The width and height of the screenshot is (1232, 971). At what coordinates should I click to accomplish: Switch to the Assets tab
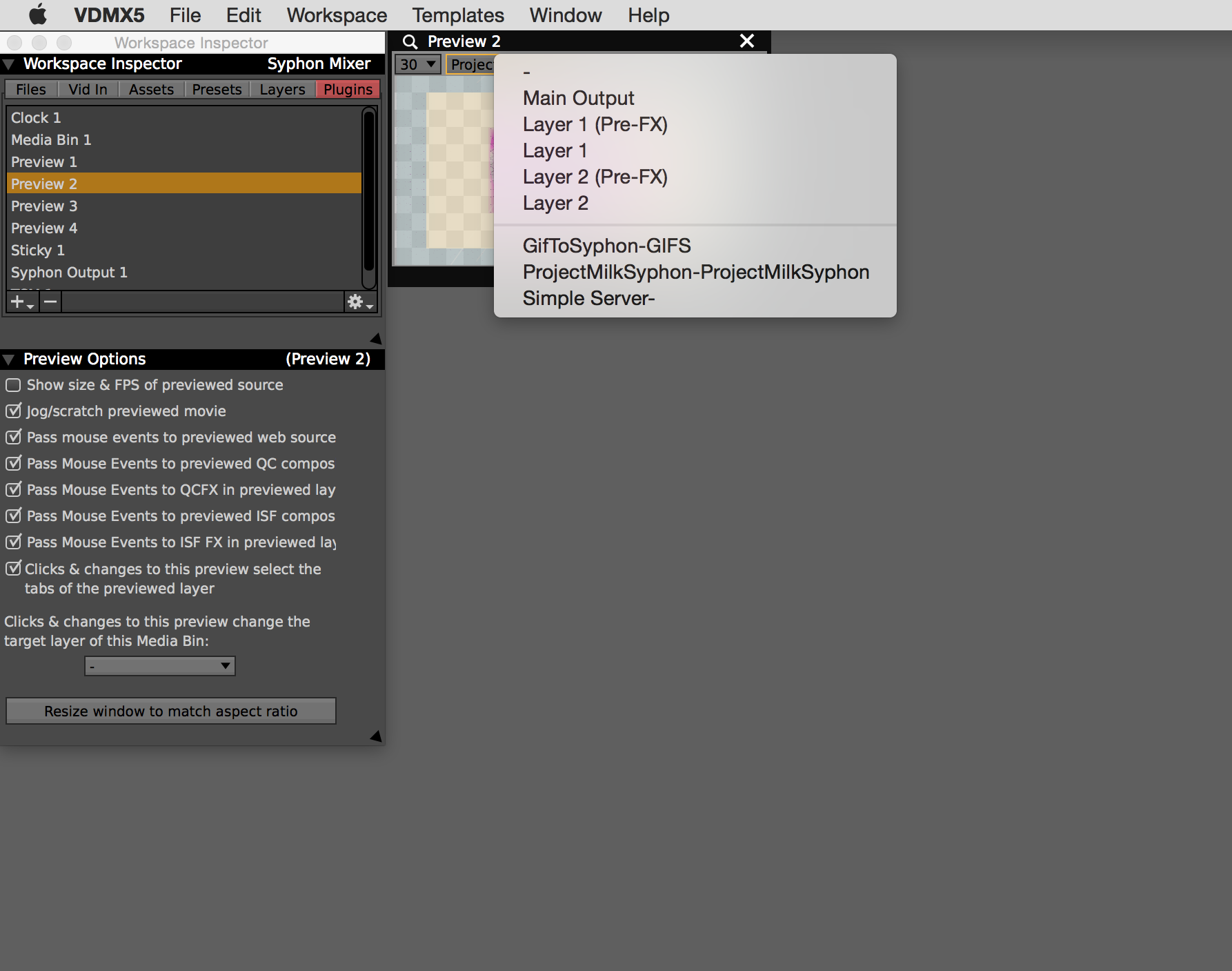pyautogui.click(x=151, y=89)
